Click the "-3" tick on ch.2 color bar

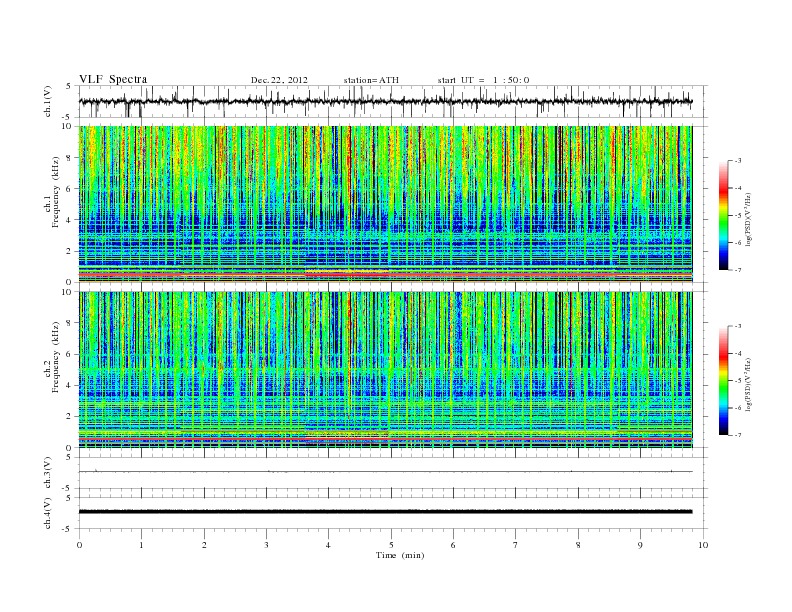click(737, 326)
